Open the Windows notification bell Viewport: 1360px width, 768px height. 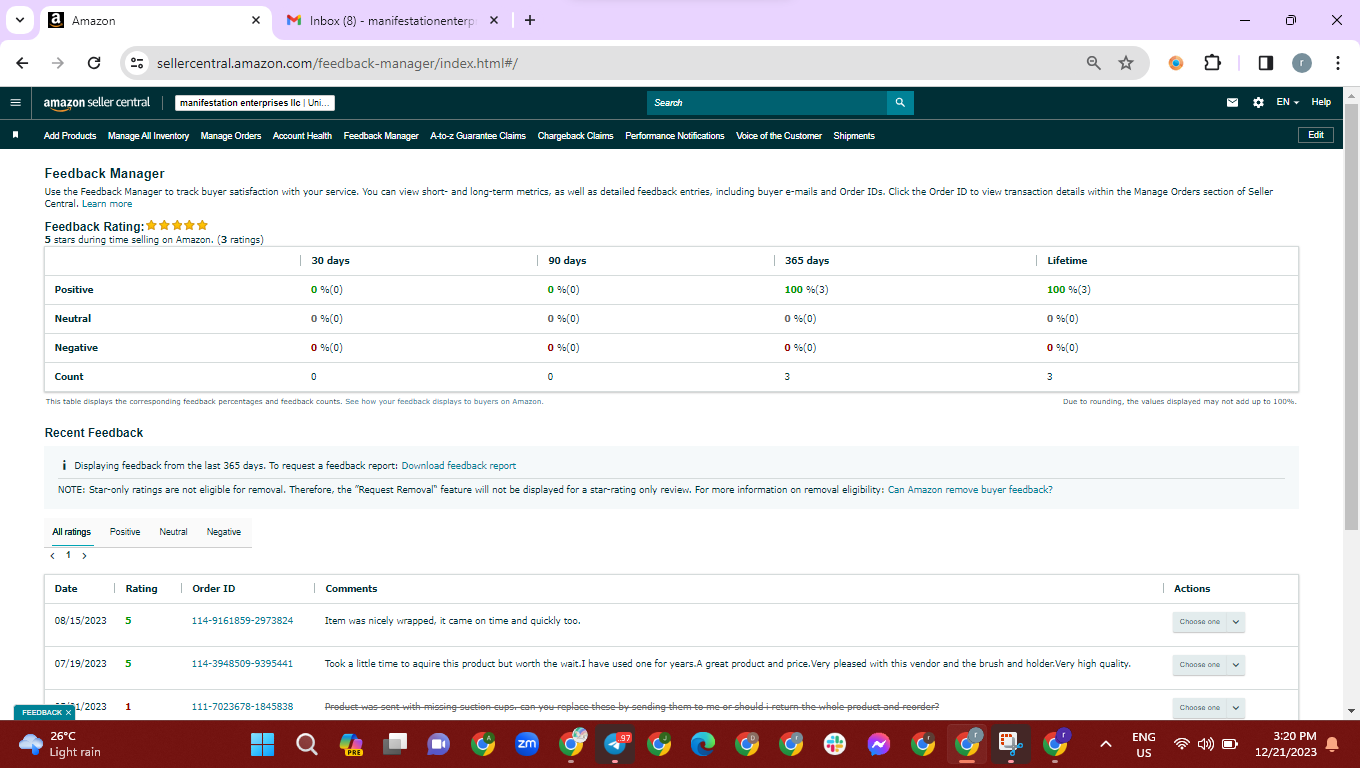pyautogui.click(x=1331, y=744)
